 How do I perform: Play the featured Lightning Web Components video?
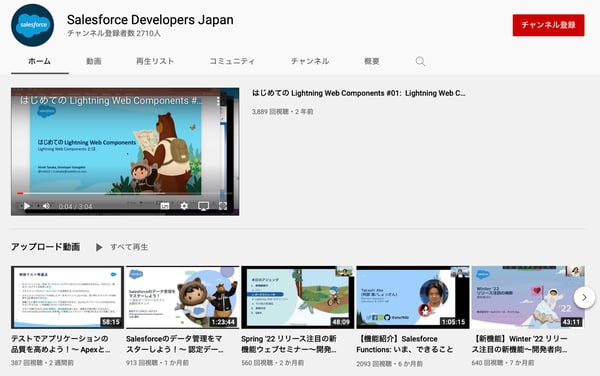pyautogui.click(x=27, y=206)
